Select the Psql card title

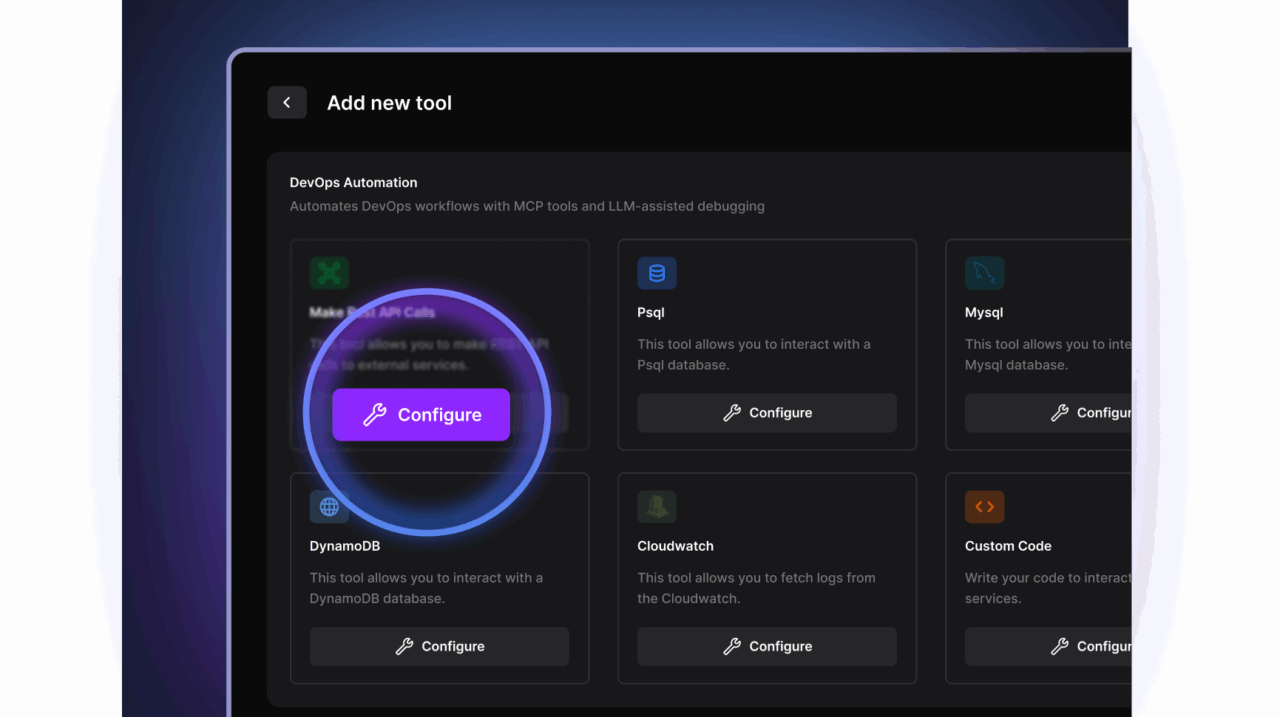(651, 312)
